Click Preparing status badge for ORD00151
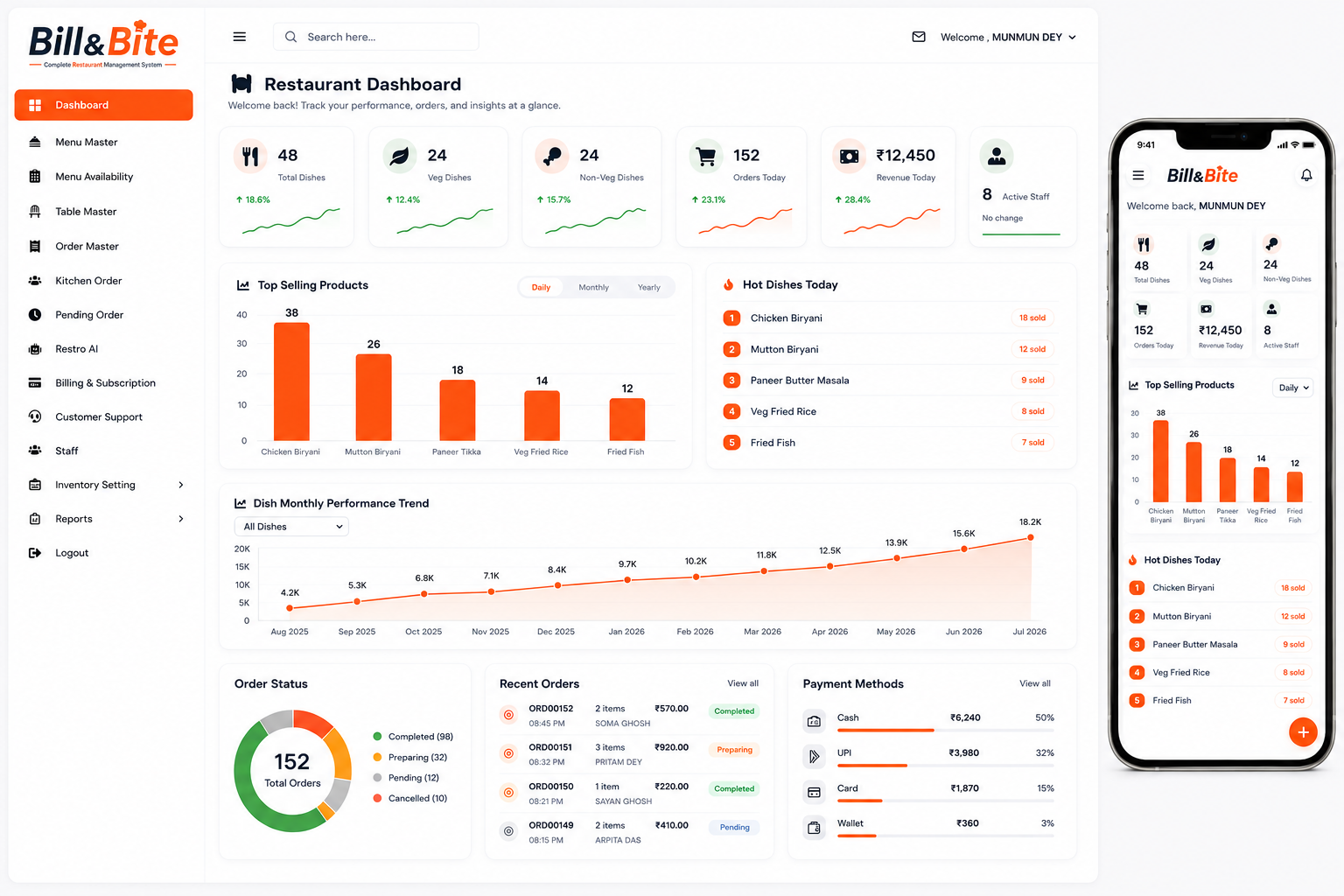This screenshot has height=896, width=1344. coord(734,750)
